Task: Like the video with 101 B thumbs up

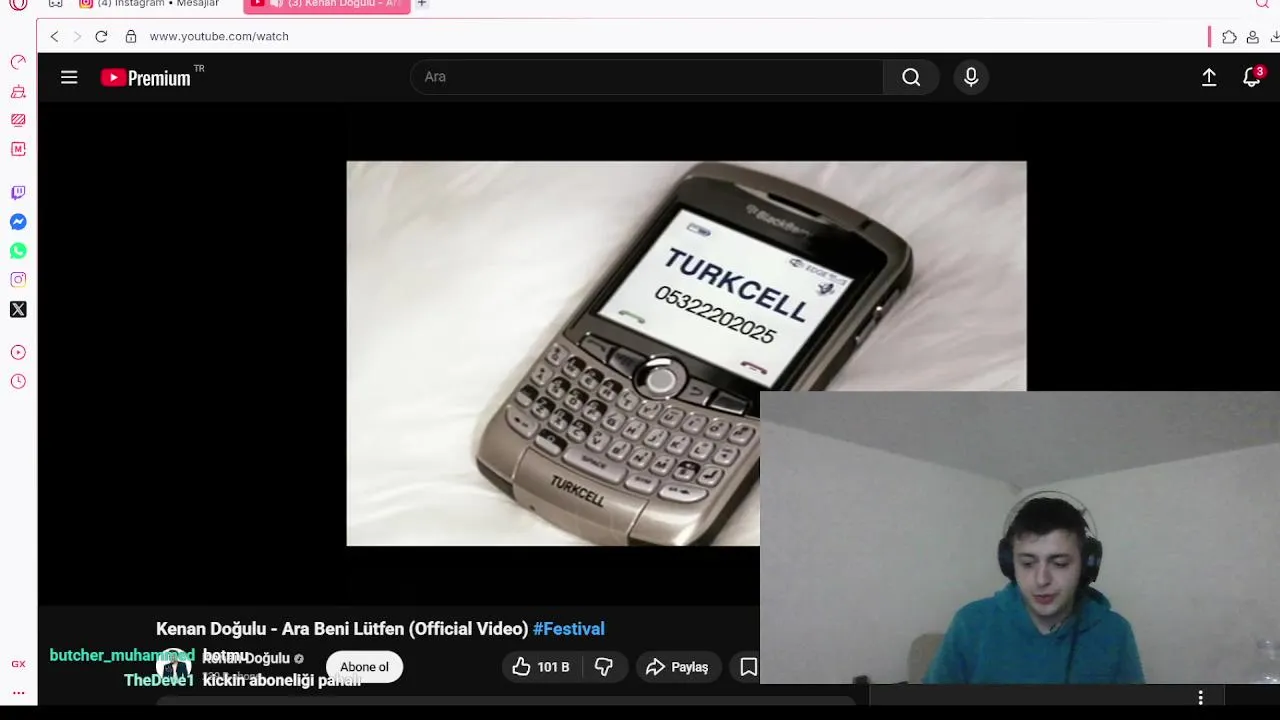Action: tap(541, 667)
